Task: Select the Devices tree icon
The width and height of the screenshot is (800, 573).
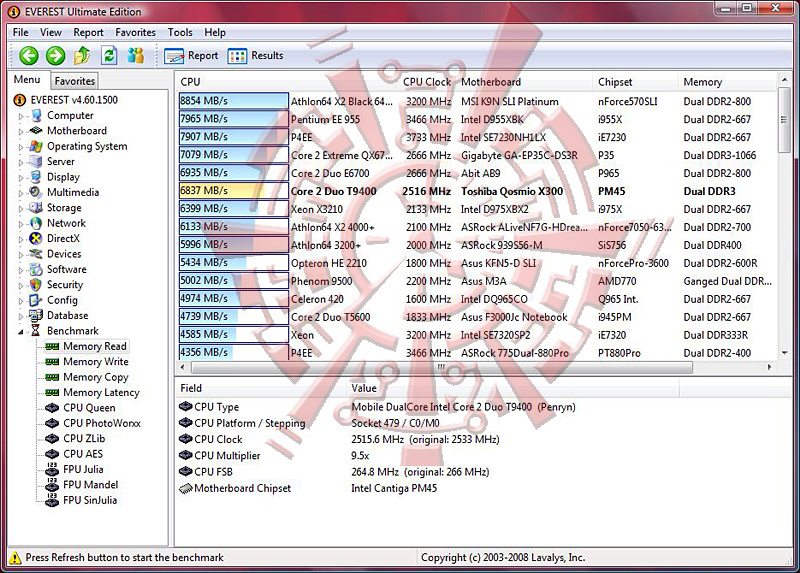Action: point(36,254)
